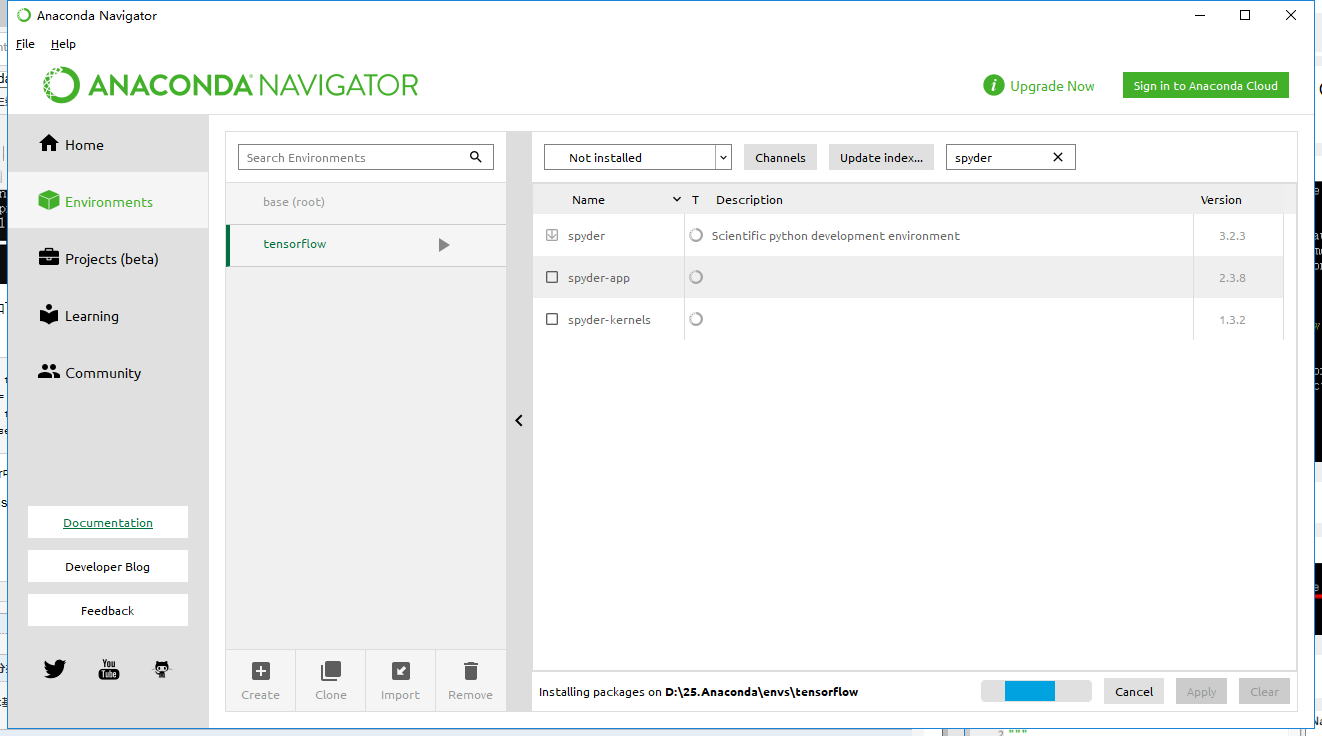Click Update index button

tap(881, 158)
